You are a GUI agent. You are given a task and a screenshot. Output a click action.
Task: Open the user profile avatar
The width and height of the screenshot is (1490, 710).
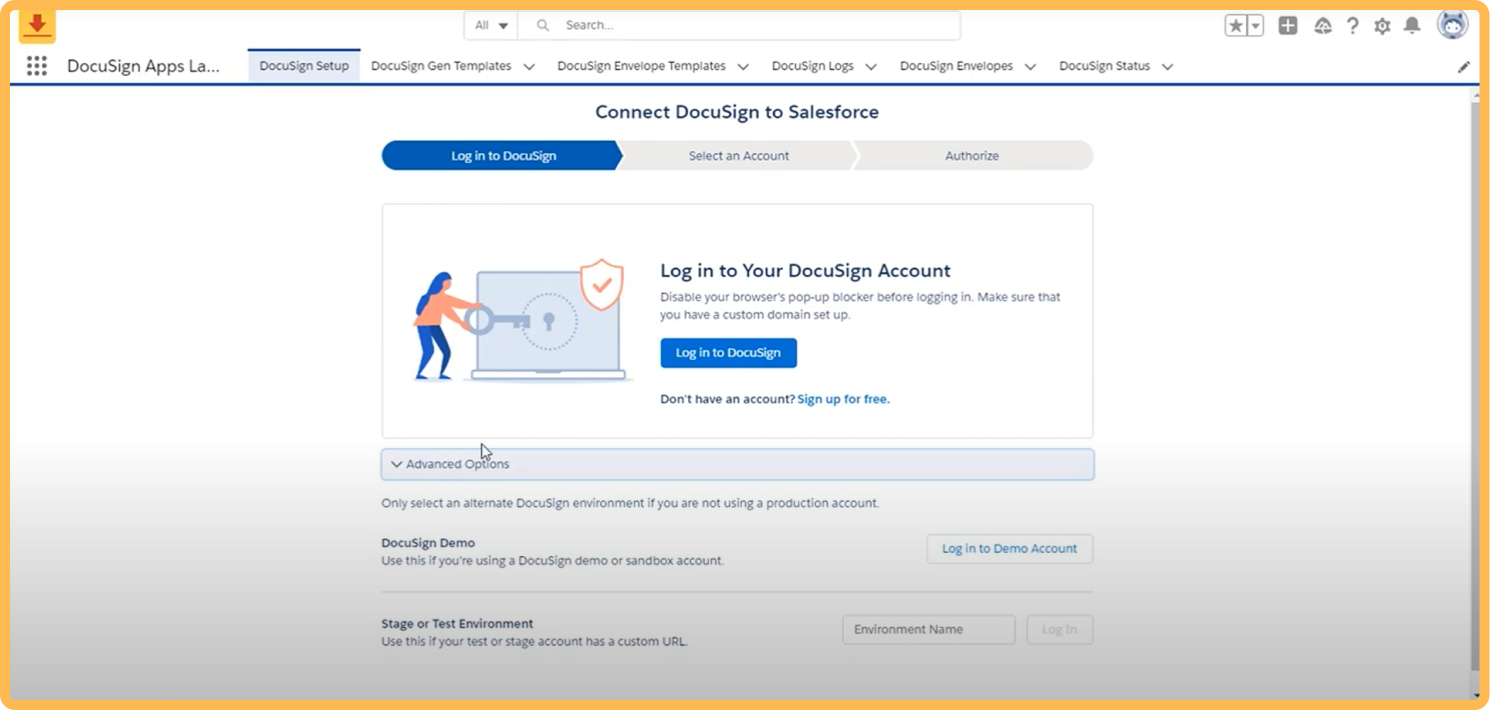(x=1452, y=24)
